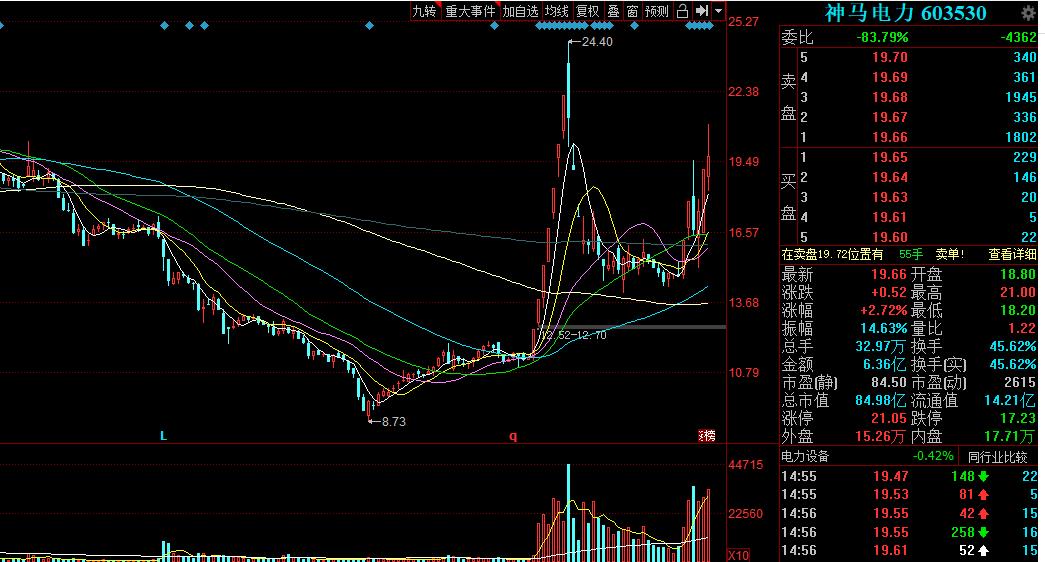Click the 总市值 84.98亿 market cap
Image resolution: width=1045 pixels, height=562 pixels.
click(881, 400)
